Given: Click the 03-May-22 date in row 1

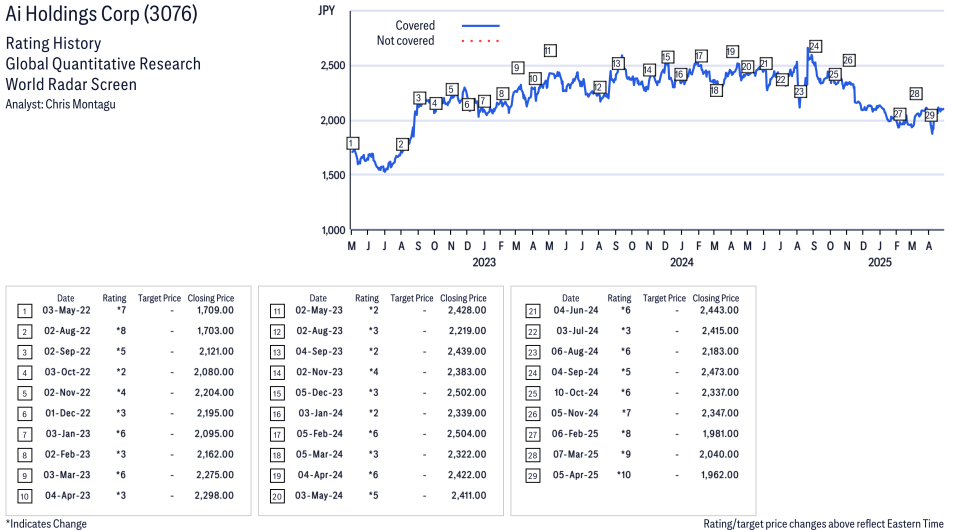Looking at the screenshot, I should click(66, 310).
